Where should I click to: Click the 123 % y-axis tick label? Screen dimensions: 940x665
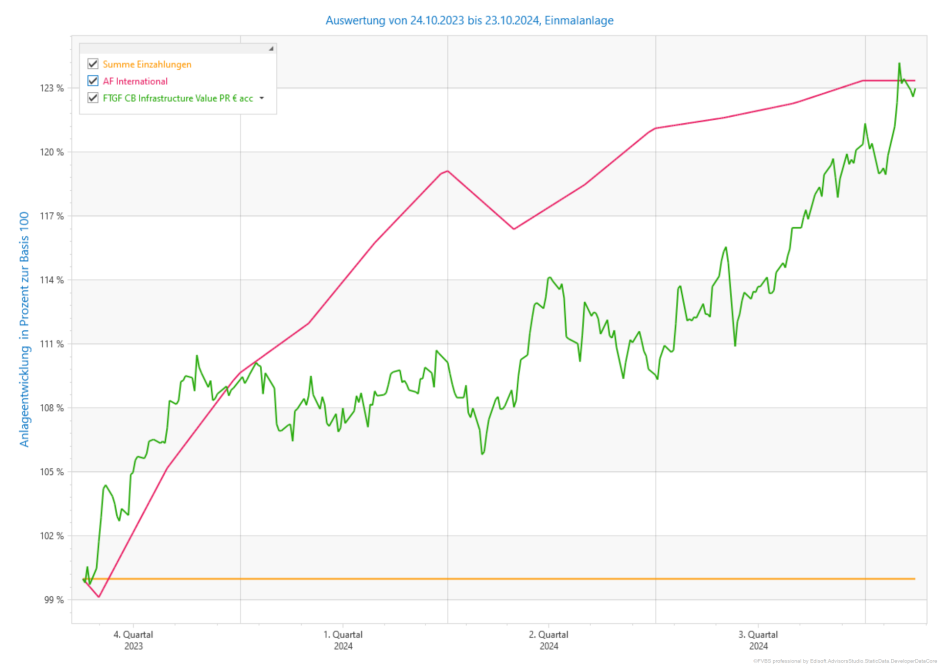pyautogui.click(x=51, y=88)
